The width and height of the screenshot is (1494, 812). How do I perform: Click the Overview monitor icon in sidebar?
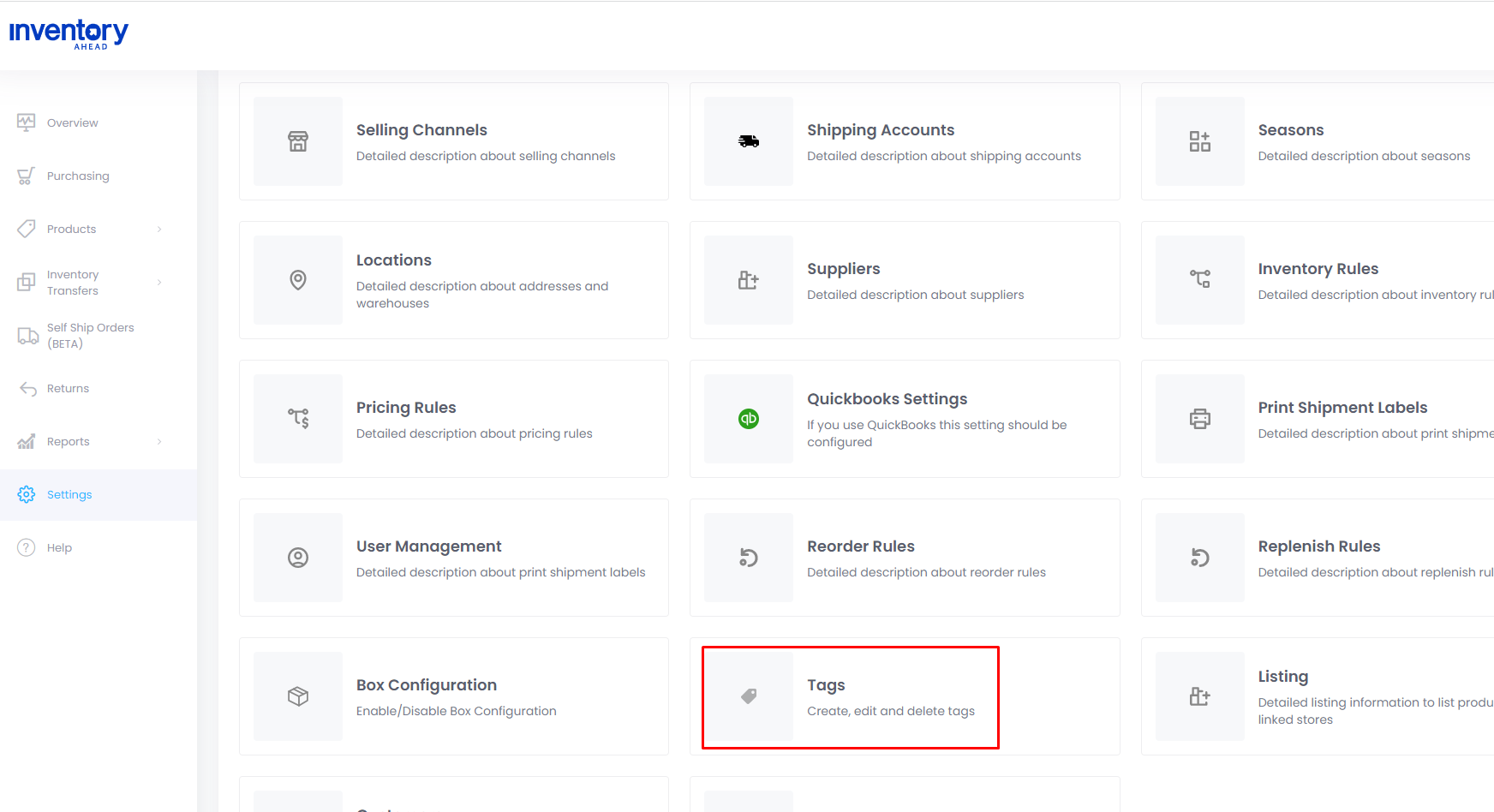click(x=27, y=122)
